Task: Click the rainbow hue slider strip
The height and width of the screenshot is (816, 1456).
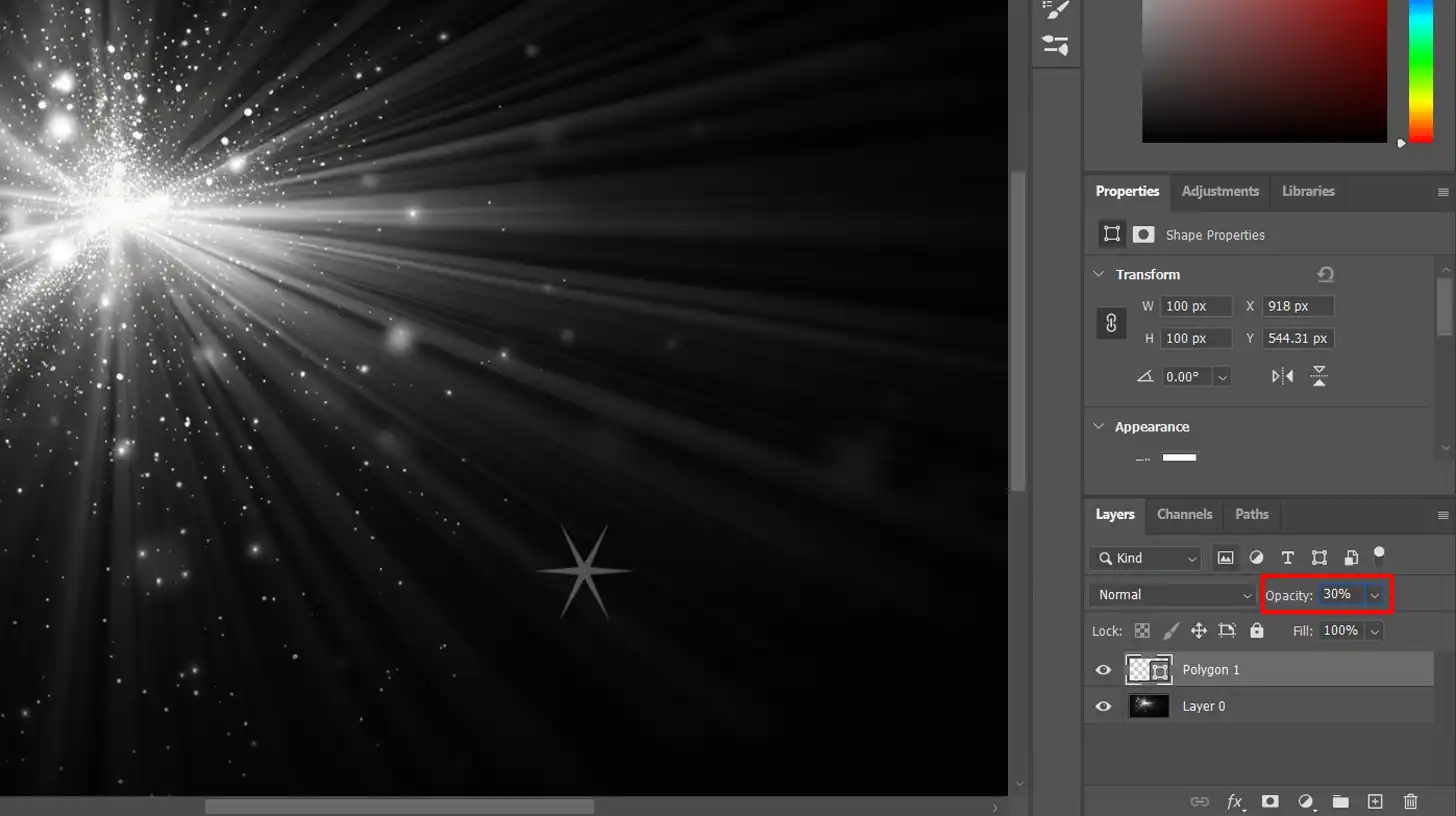Action: point(1421,70)
